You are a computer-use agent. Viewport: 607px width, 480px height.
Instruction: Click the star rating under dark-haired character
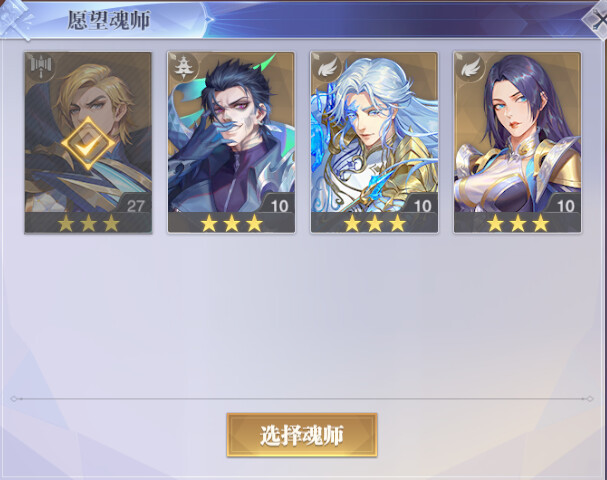[231, 223]
